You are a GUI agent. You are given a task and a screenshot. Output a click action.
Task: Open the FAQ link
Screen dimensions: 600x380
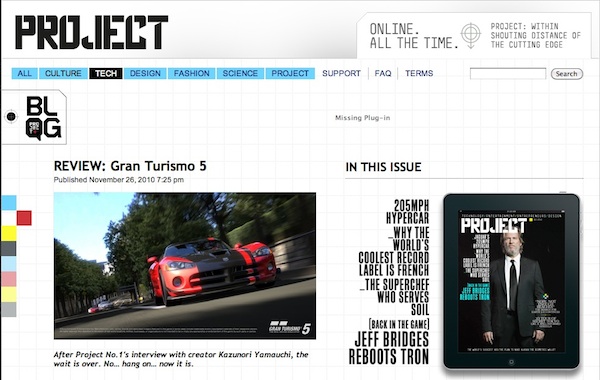383,73
